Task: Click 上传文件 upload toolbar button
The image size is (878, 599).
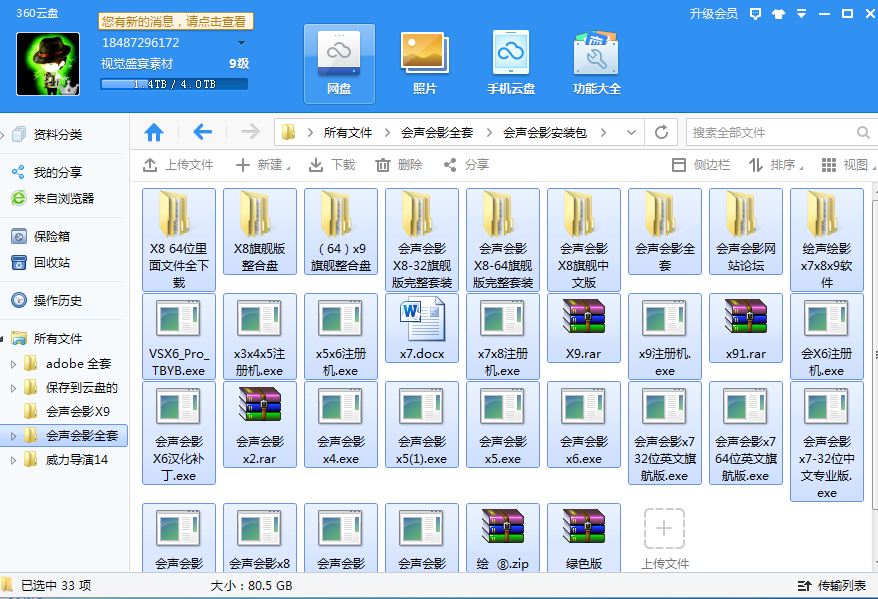Action: pyautogui.click(x=178, y=165)
